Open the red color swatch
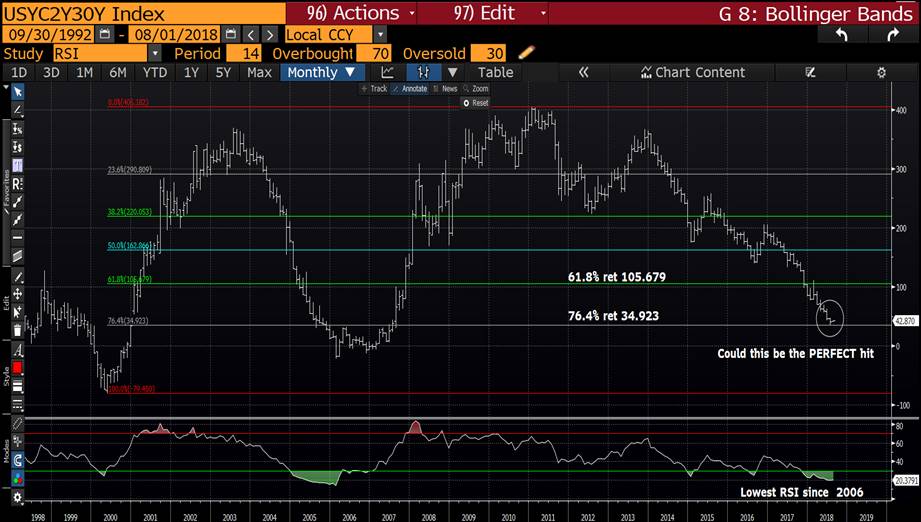The height and width of the screenshot is (522, 921). click(18, 368)
